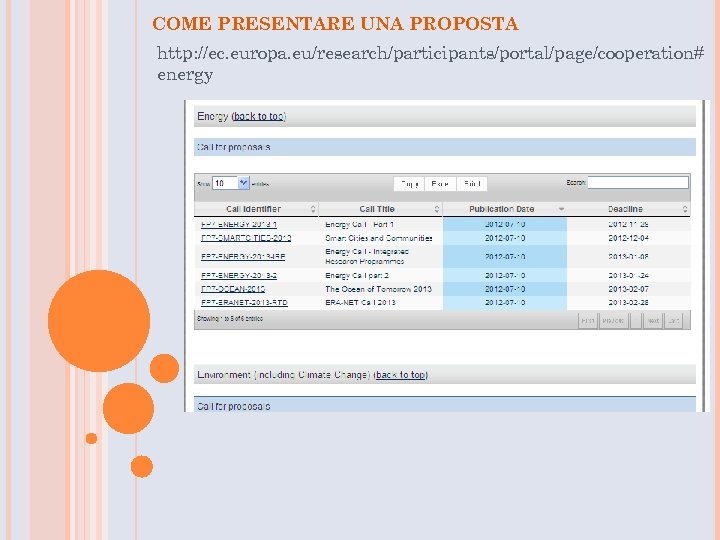Screen dimensions: 720x540
Task: Click the Print button above the table
Action: (472, 184)
